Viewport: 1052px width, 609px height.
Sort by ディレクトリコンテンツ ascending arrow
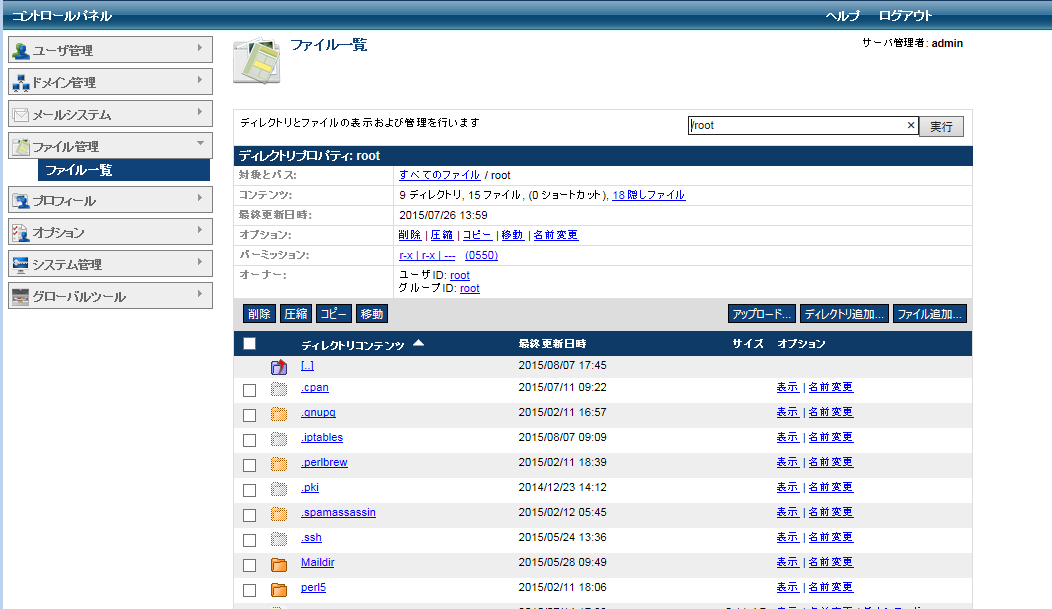[419, 343]
